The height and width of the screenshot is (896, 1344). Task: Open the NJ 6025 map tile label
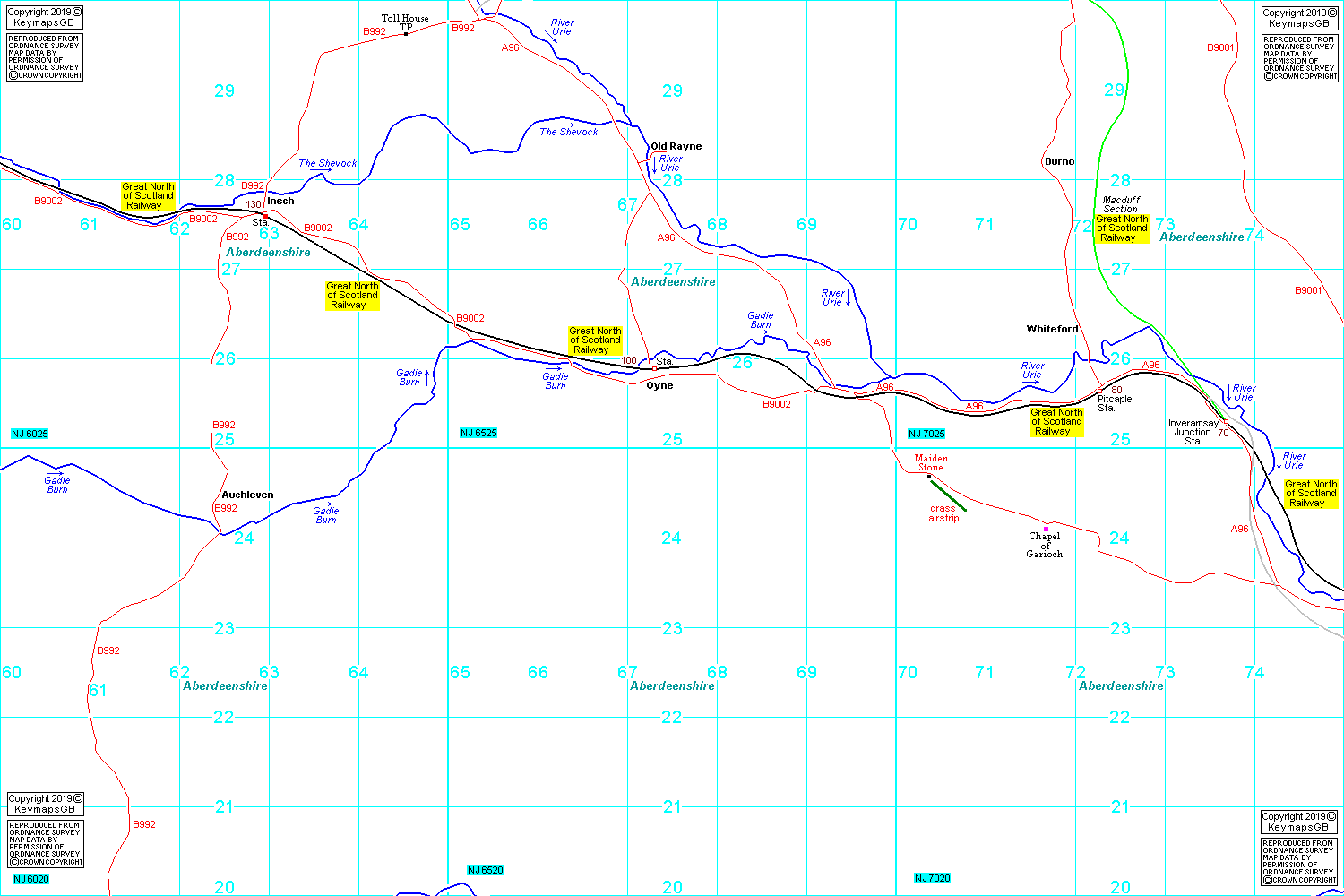30,434
